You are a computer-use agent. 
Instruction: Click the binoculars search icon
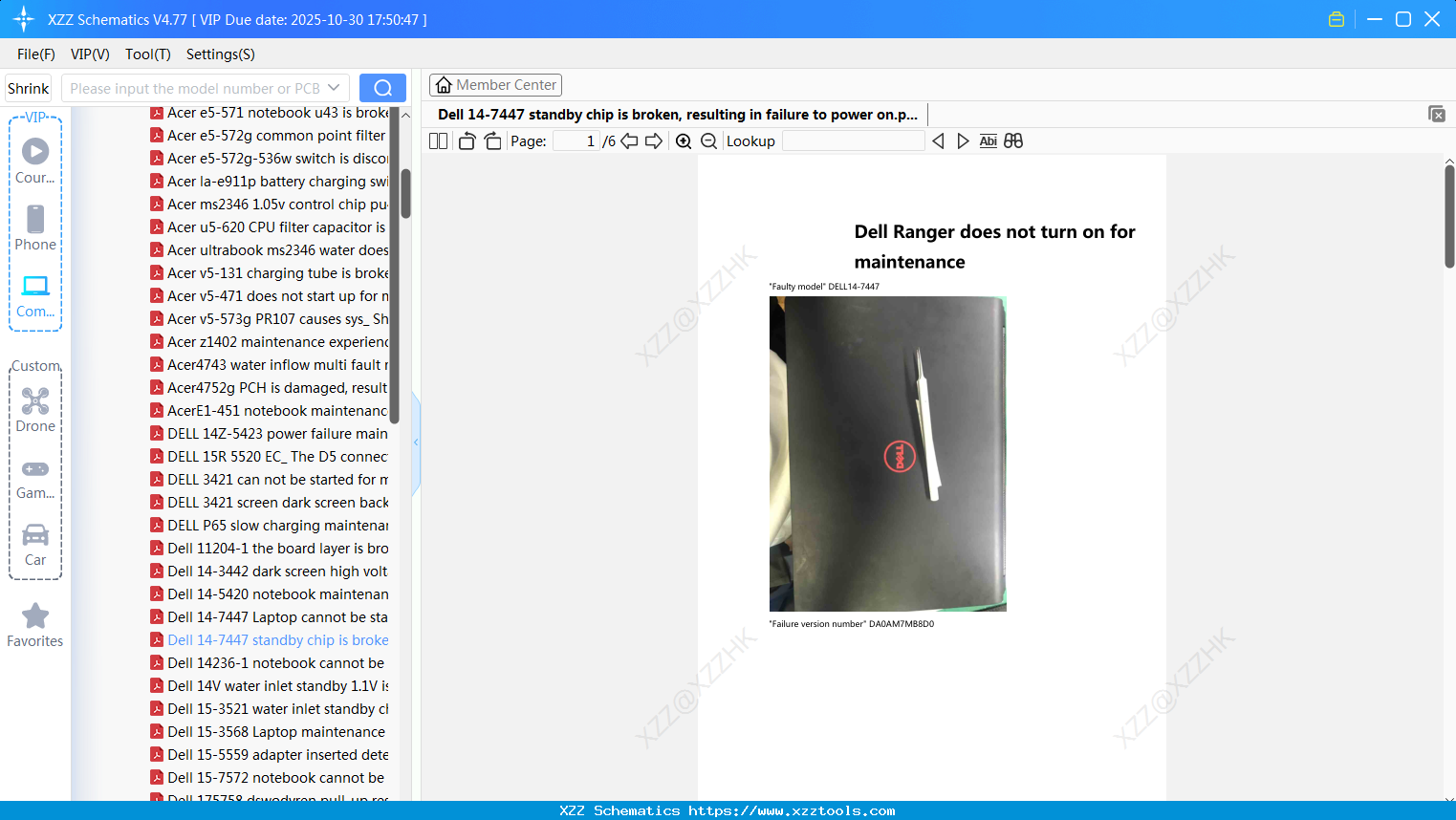pos(1013,141)
